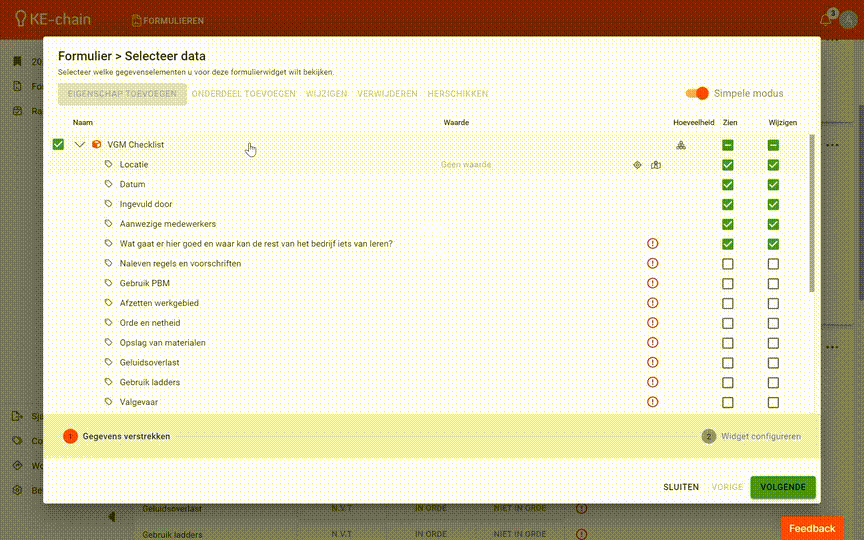Screen dimensions: 864x540
Task: Click the orange cube icon of VGM Checklist
Action: coord(97,145)
